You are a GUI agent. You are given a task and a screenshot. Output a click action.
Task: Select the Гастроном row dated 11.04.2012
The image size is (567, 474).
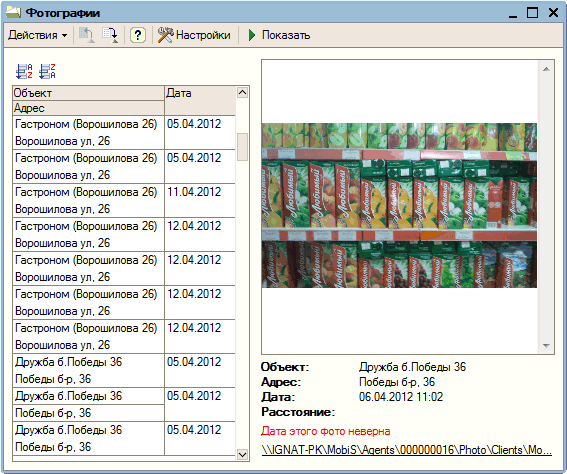[x=124, y=201]
